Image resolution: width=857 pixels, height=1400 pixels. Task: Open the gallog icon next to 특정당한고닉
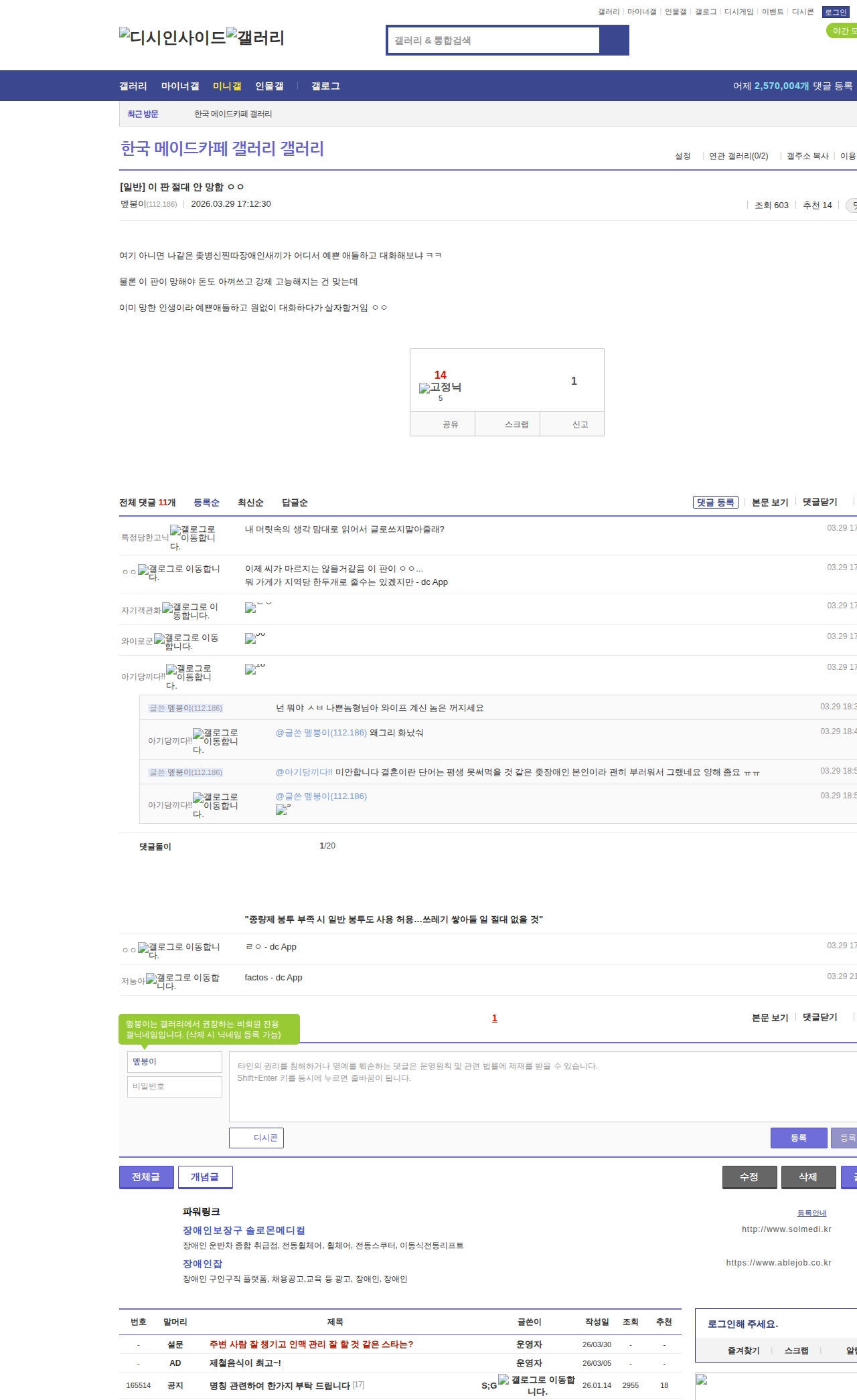[x=193, y=537]
